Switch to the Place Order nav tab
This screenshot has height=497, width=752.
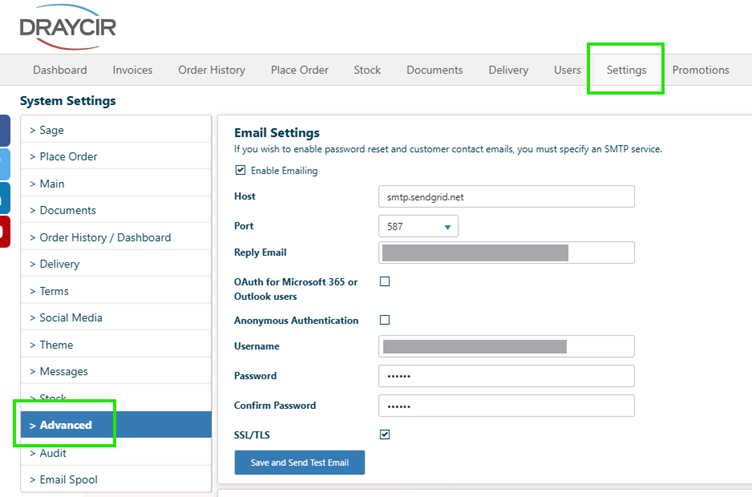tap(299, 70)
